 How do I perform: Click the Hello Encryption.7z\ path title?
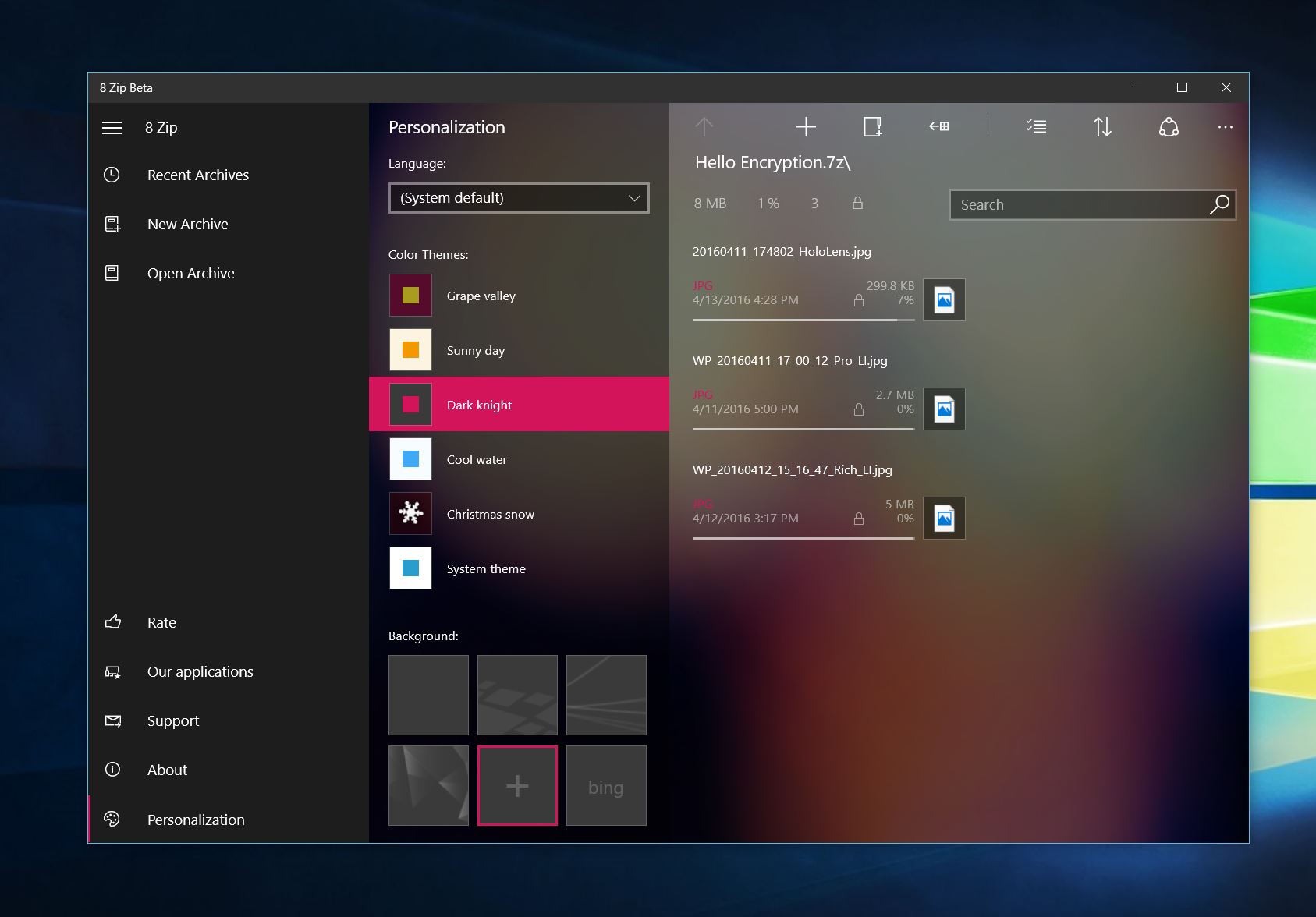(772, 162)
